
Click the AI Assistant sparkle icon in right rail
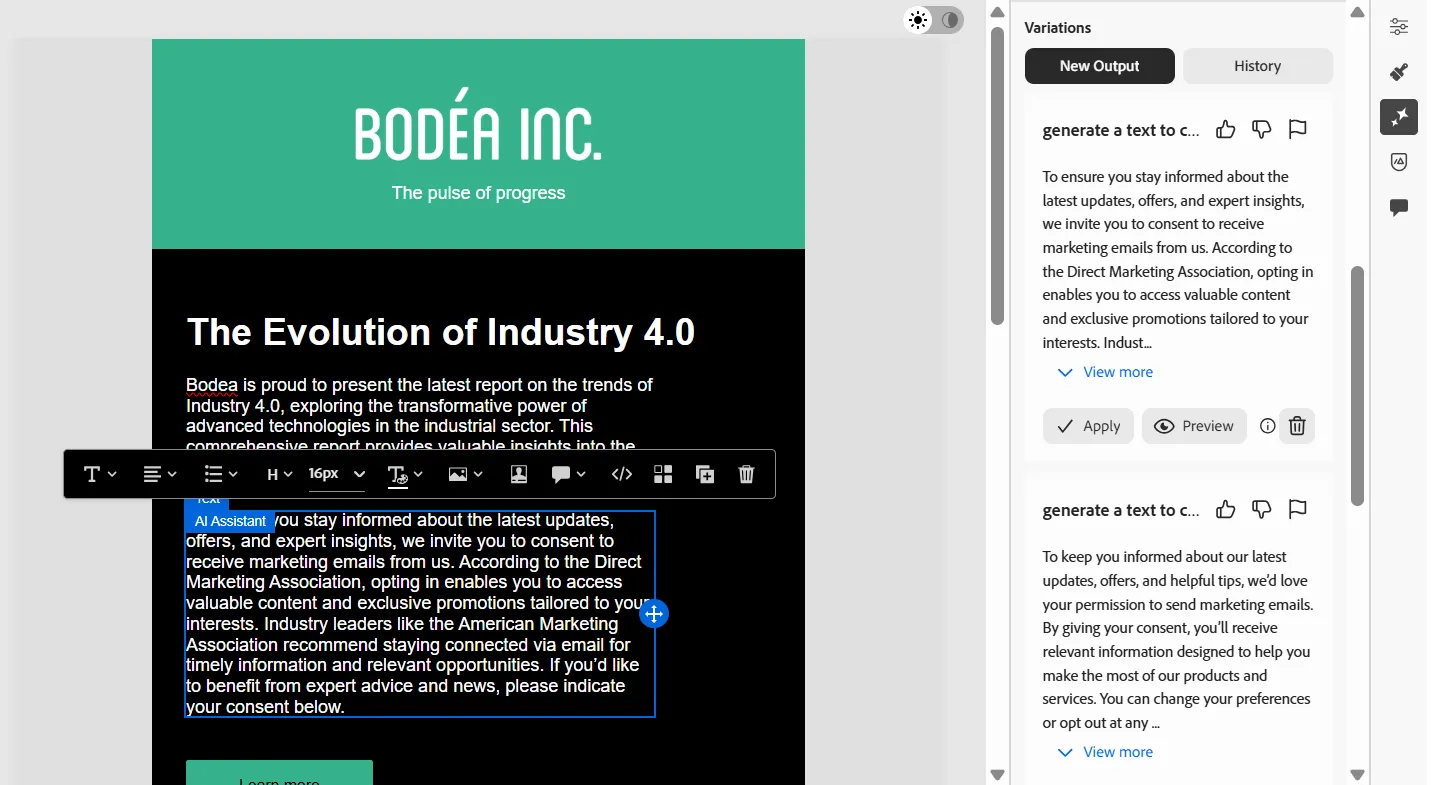point(1399,117)
